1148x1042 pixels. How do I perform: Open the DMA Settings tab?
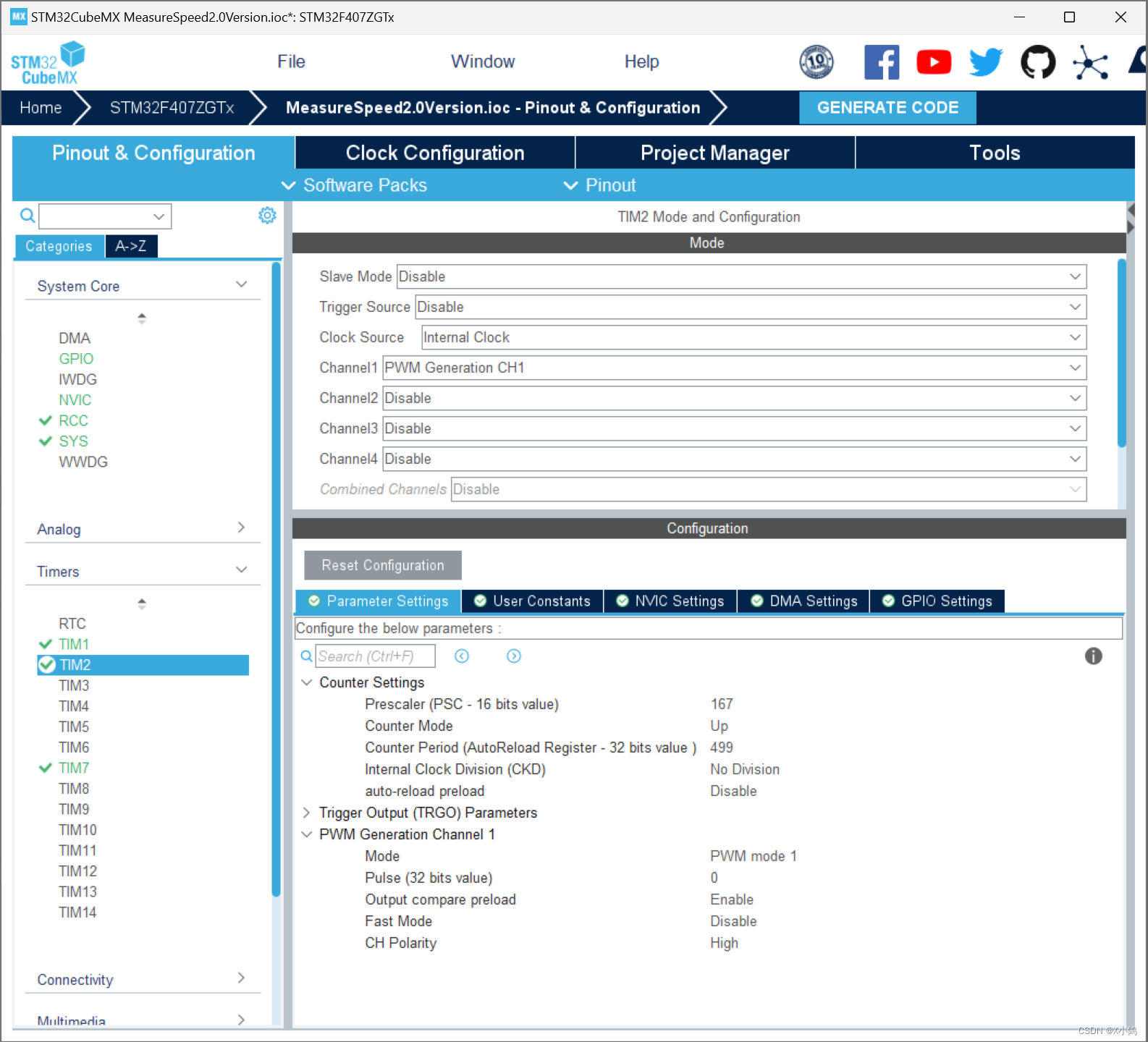(804, 601)
